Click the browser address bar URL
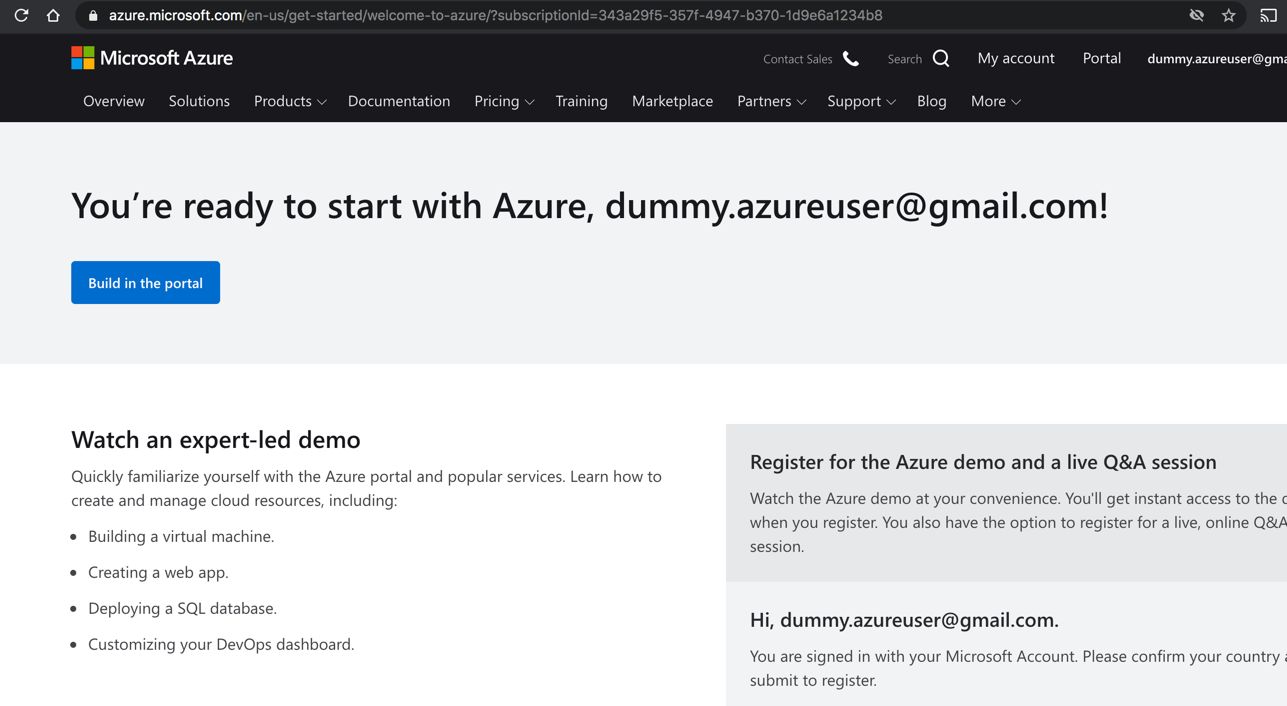 coord(495,16)
